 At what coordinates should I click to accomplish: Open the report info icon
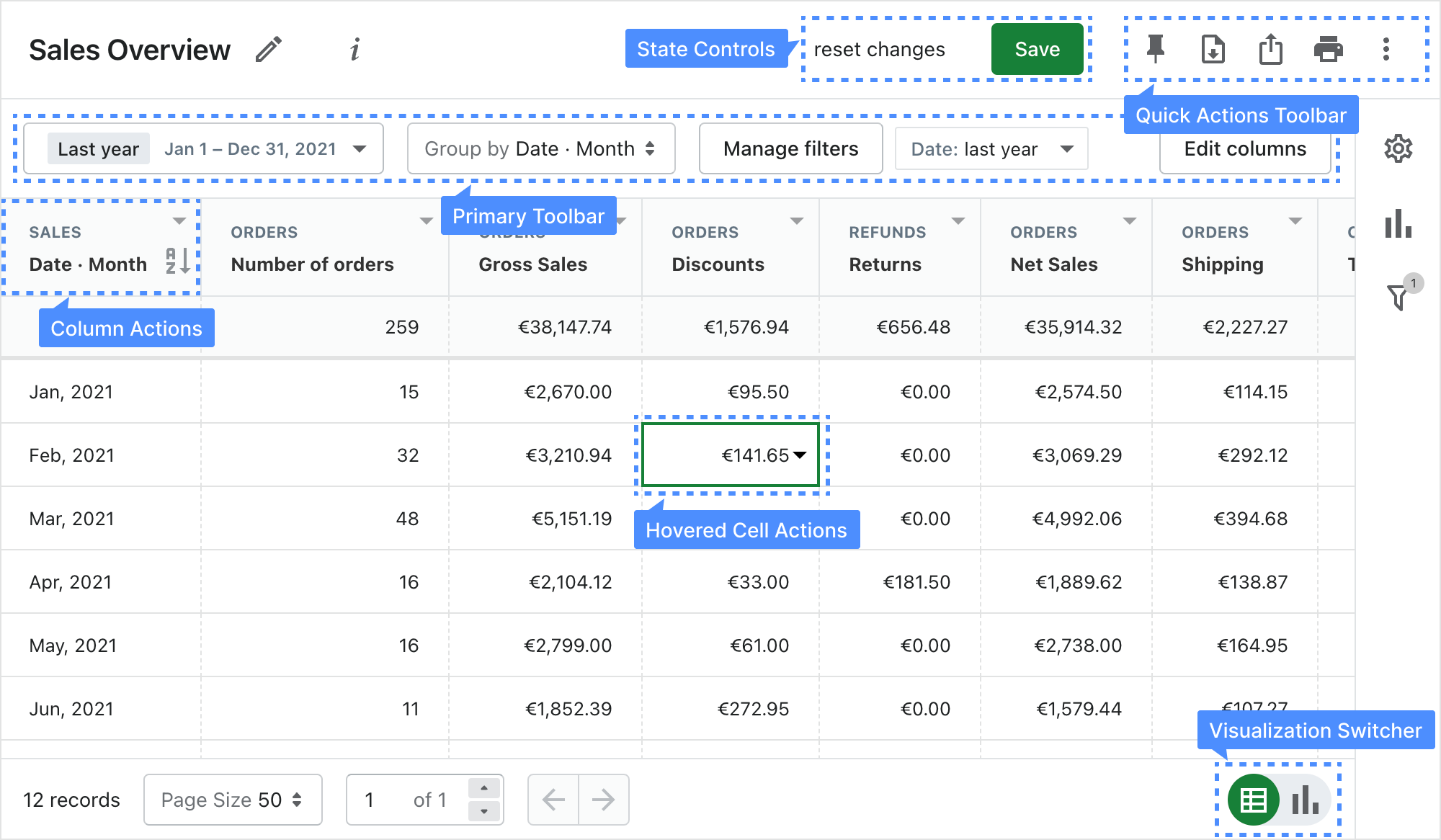354,50
